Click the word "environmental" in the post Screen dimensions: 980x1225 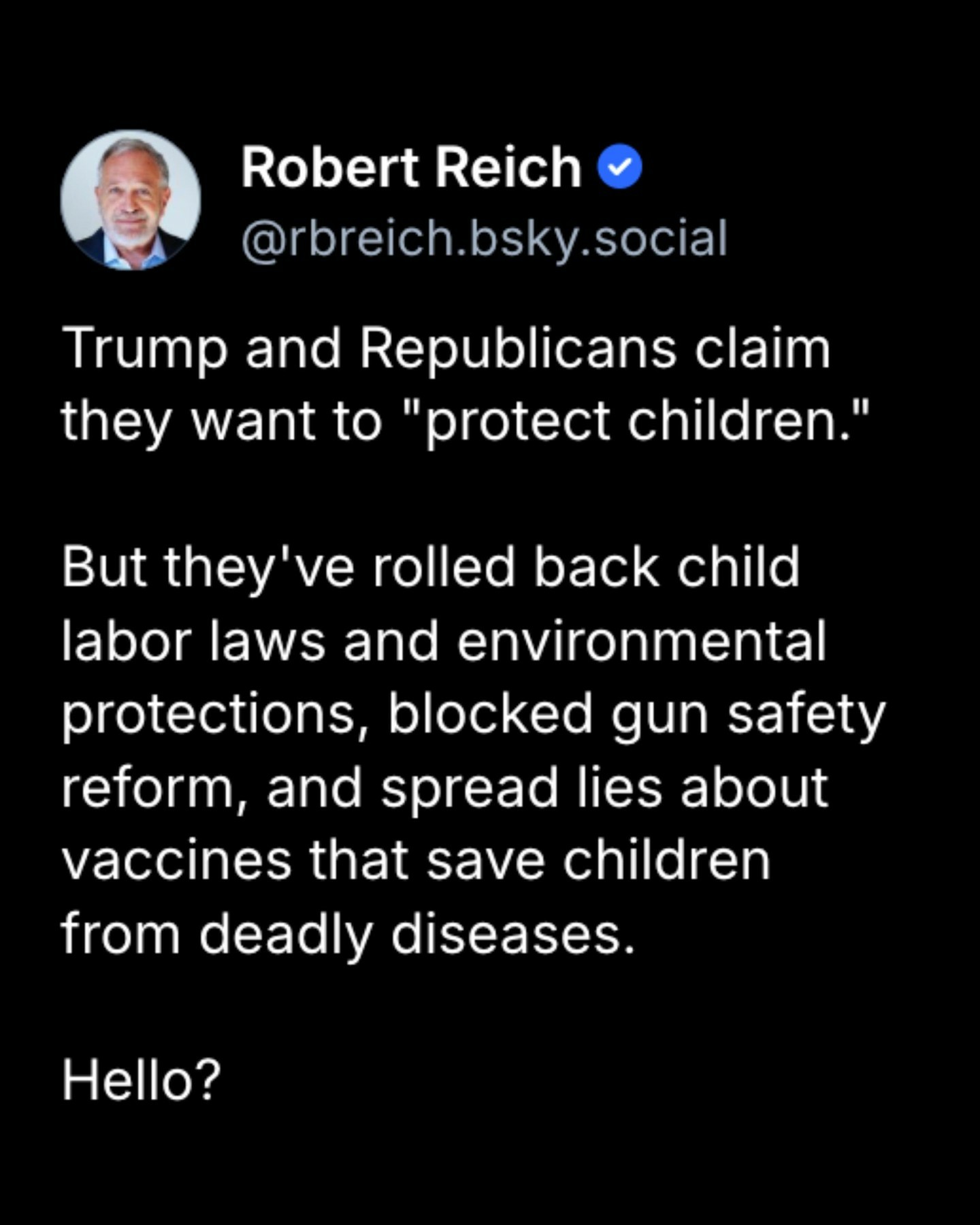[x=642, y=641]
